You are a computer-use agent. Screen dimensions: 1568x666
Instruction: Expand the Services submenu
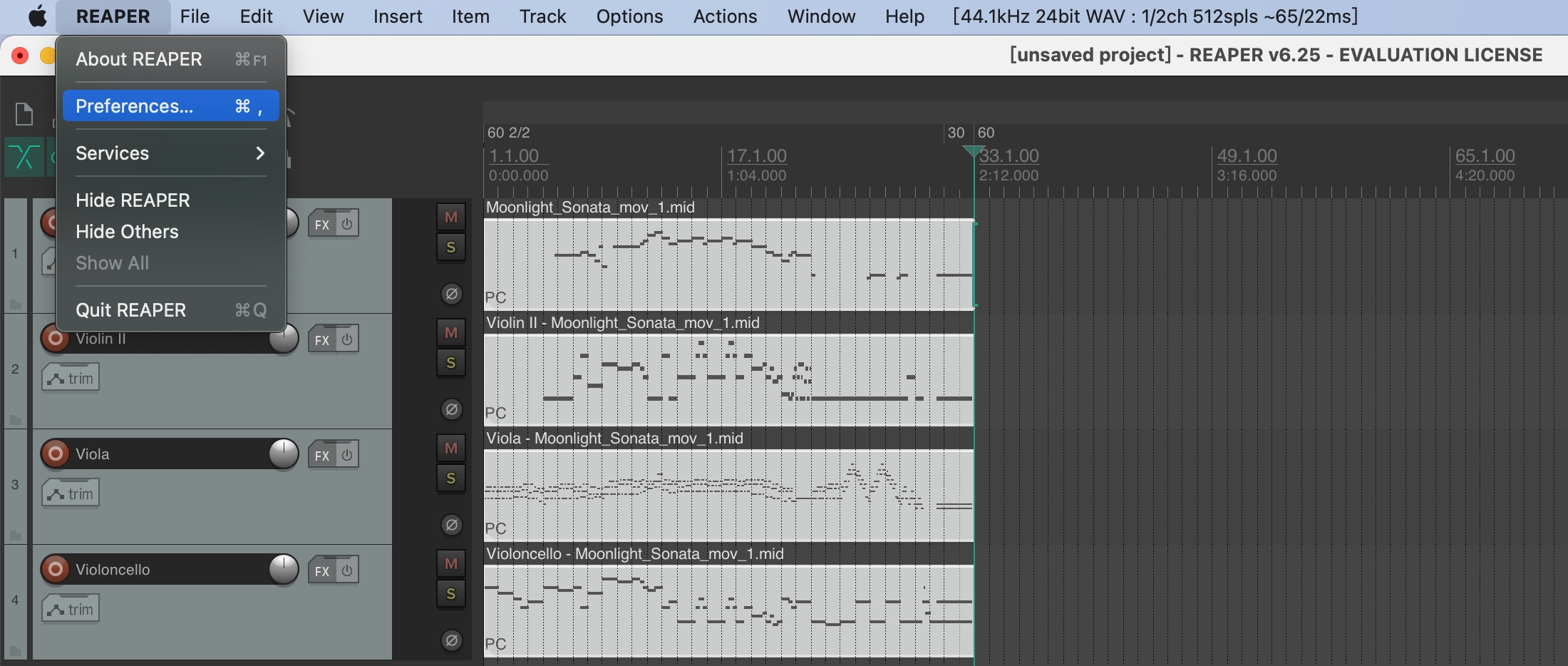coord(170,153)
